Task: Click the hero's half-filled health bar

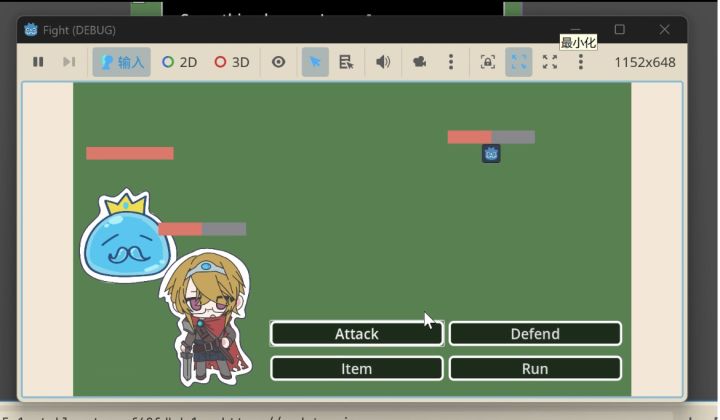Action: click(x=202, y=229)
